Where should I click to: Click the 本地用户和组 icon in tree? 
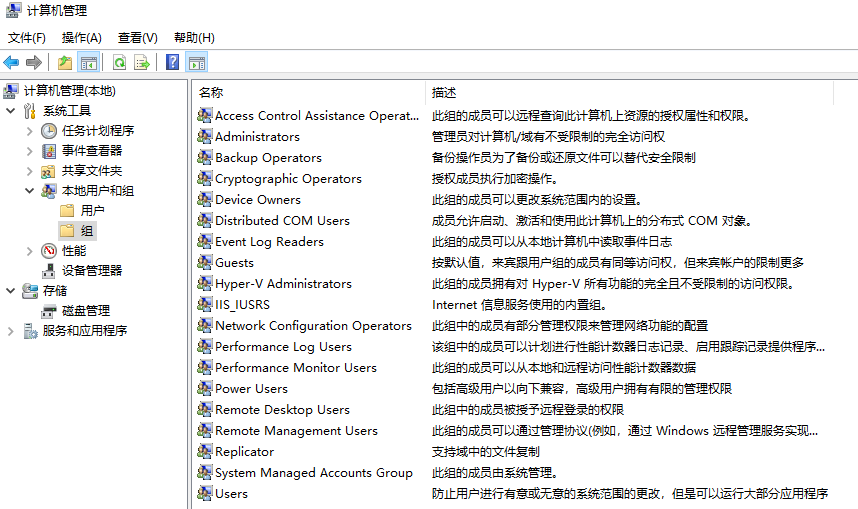tap(49, 191)
